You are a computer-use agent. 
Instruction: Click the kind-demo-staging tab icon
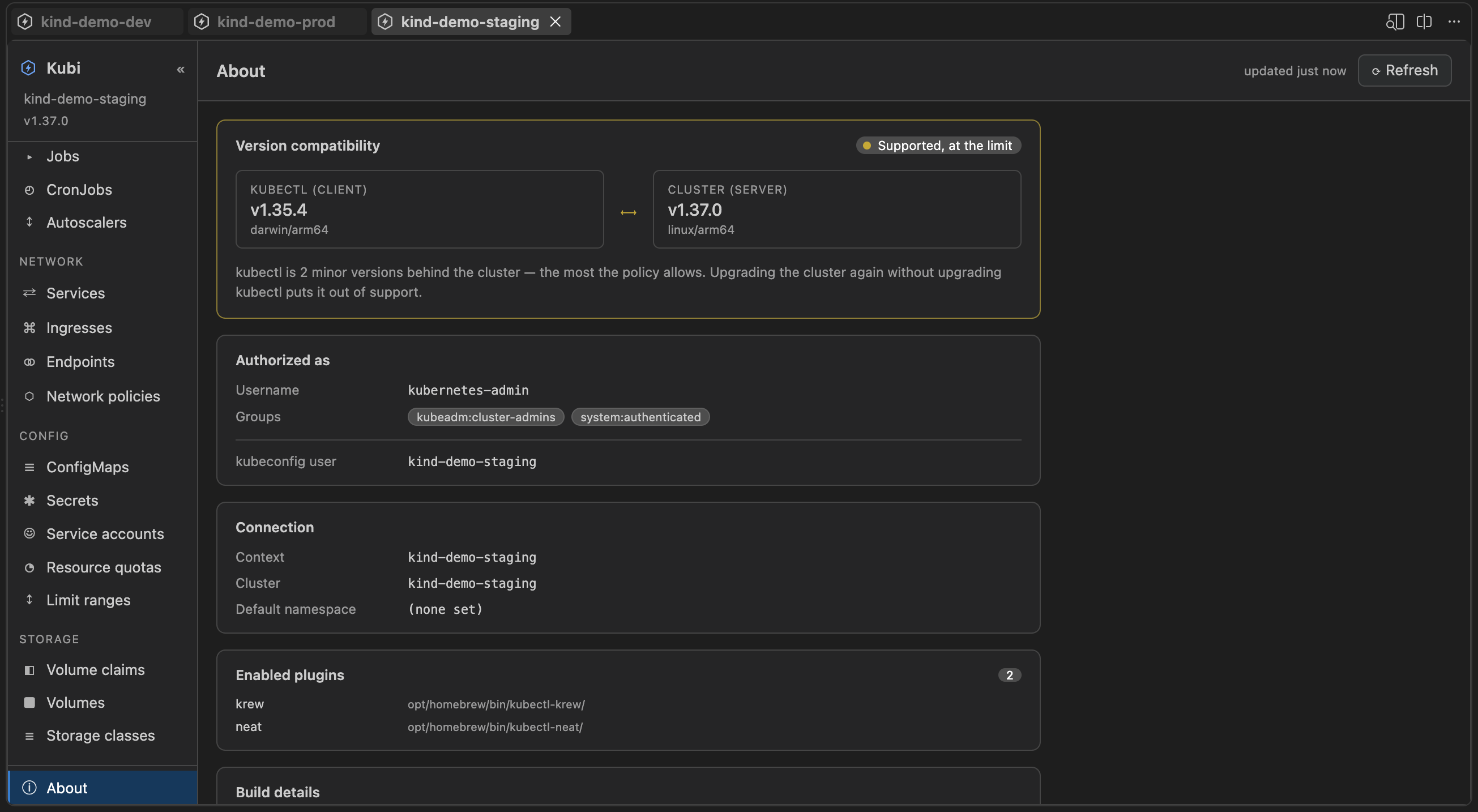coord(385,22)
